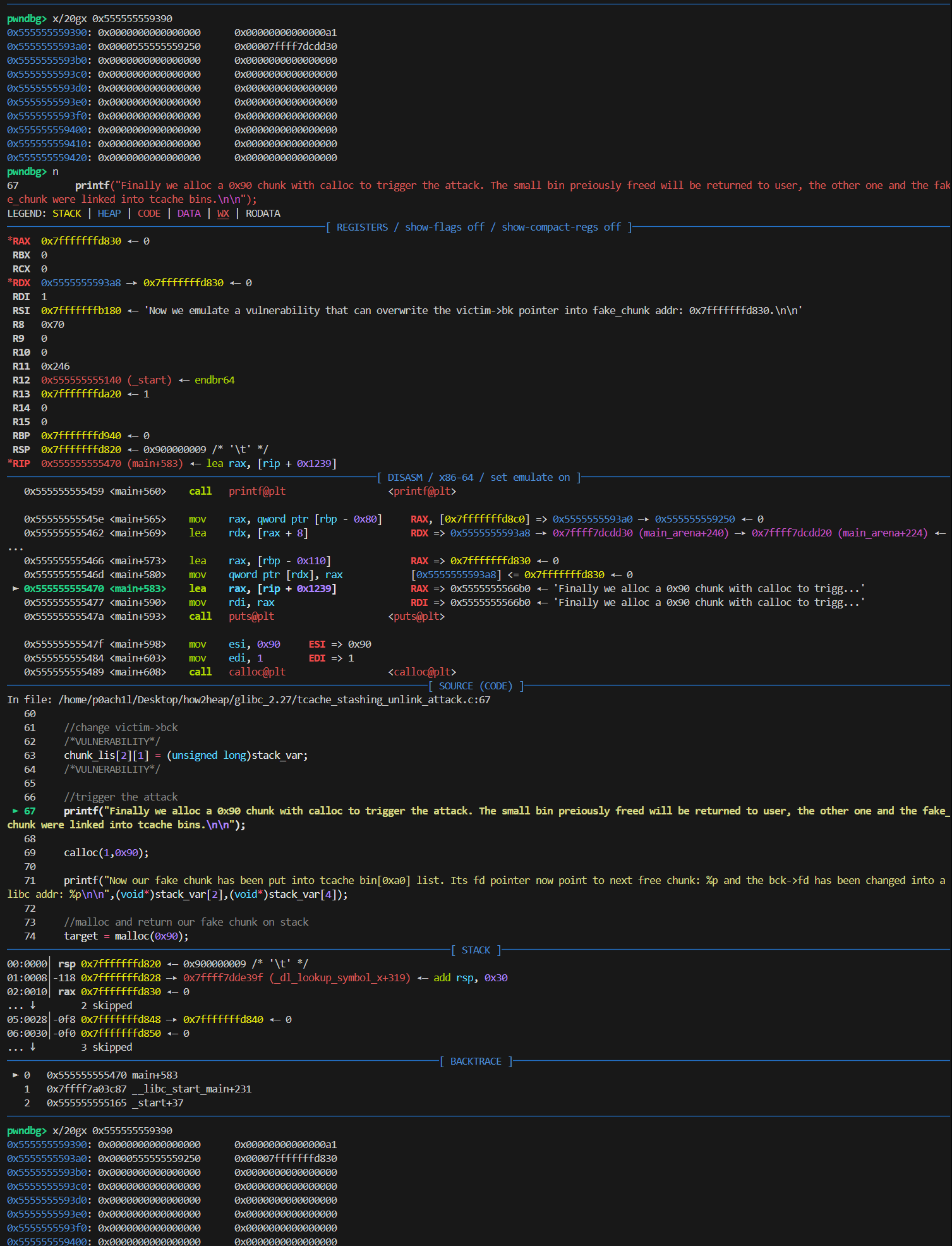Screen dimensions: 952x1246
Task: Click the 'Now we emulate a vulnerability' string
Action: 473,310
